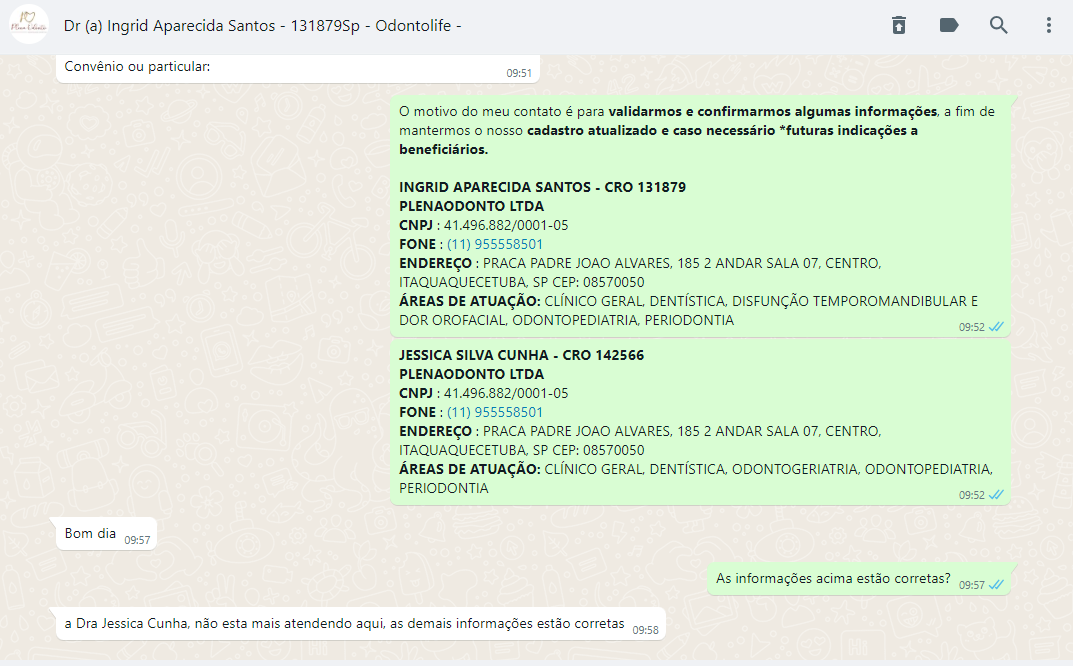
Task: Click the 09:57 timestamp beside 'Bom dia'
Action: [137, 540]
